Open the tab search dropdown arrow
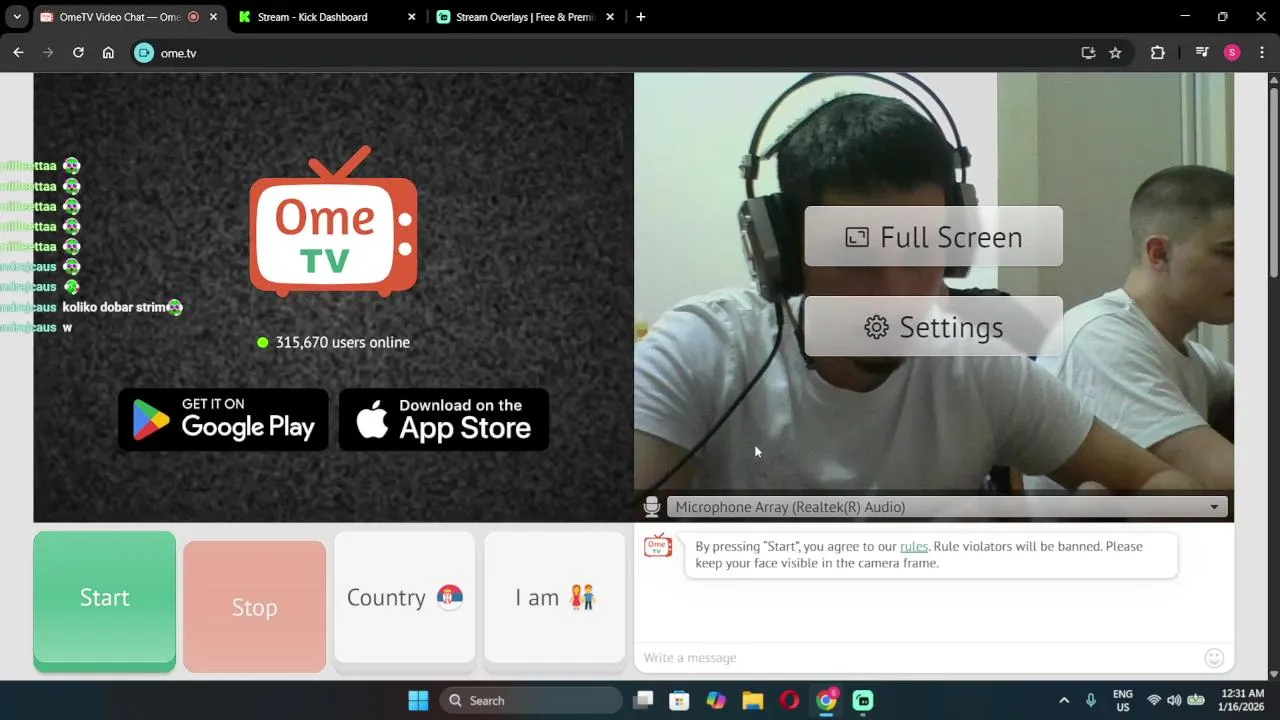 17,17
